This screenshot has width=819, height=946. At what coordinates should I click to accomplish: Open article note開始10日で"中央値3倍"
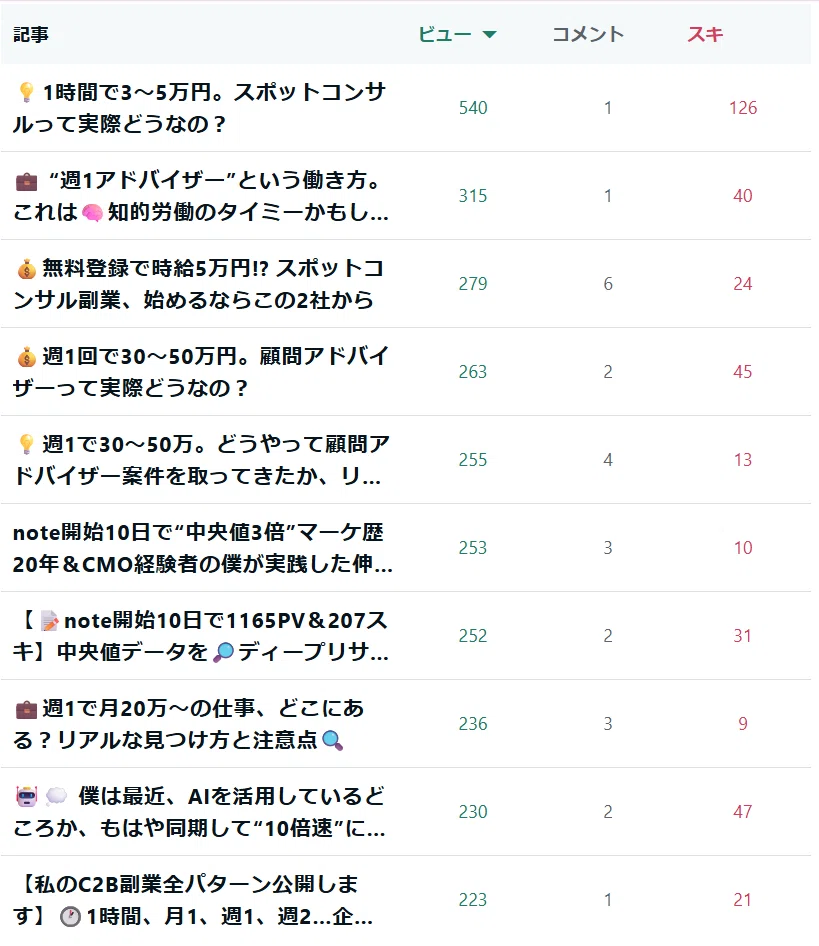pyautogui.click(x=202, y=548)
